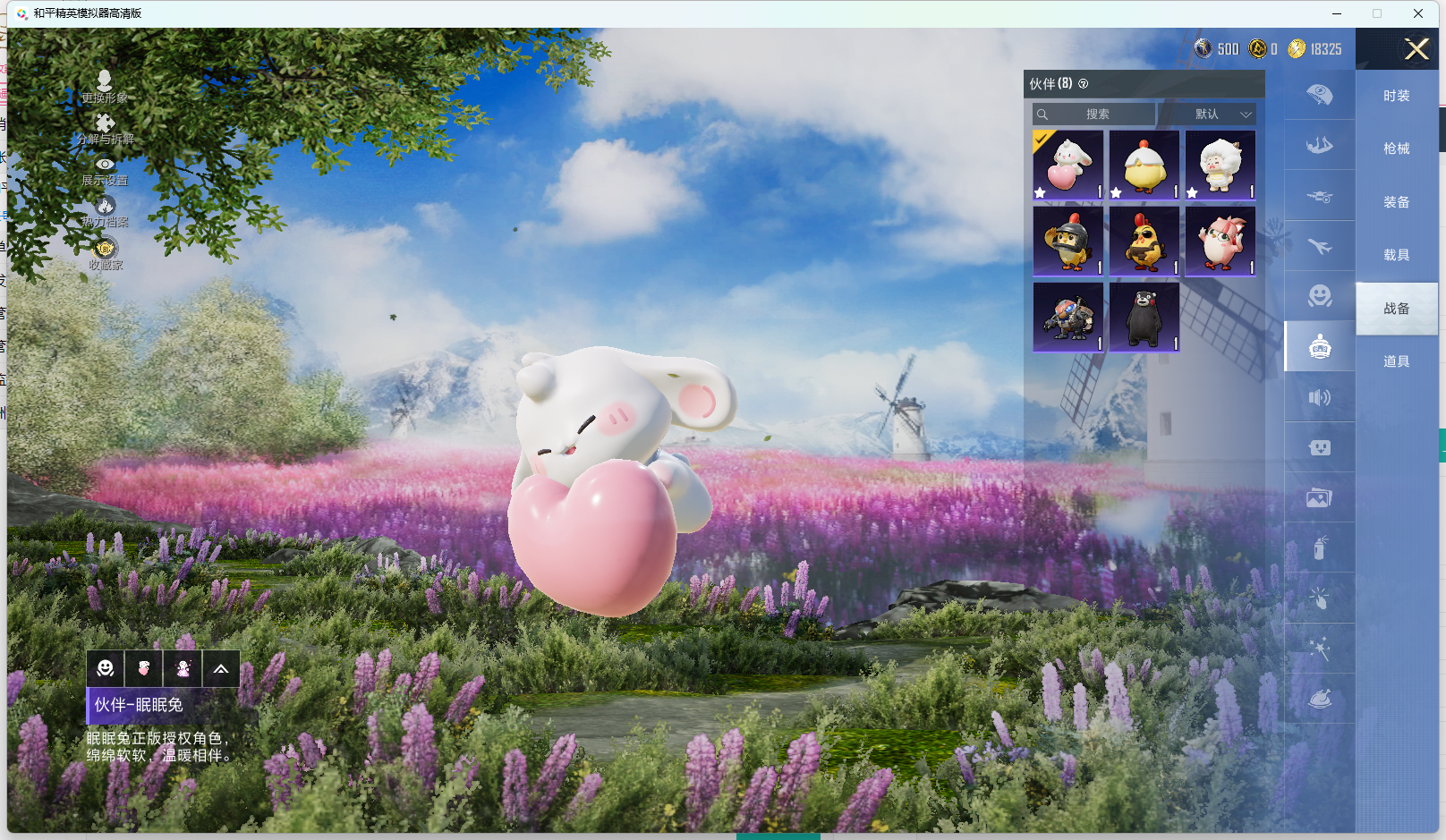Expand the companion action bar arrow
This screenshot has width=1446, height=840.
[x=221, y=668]
